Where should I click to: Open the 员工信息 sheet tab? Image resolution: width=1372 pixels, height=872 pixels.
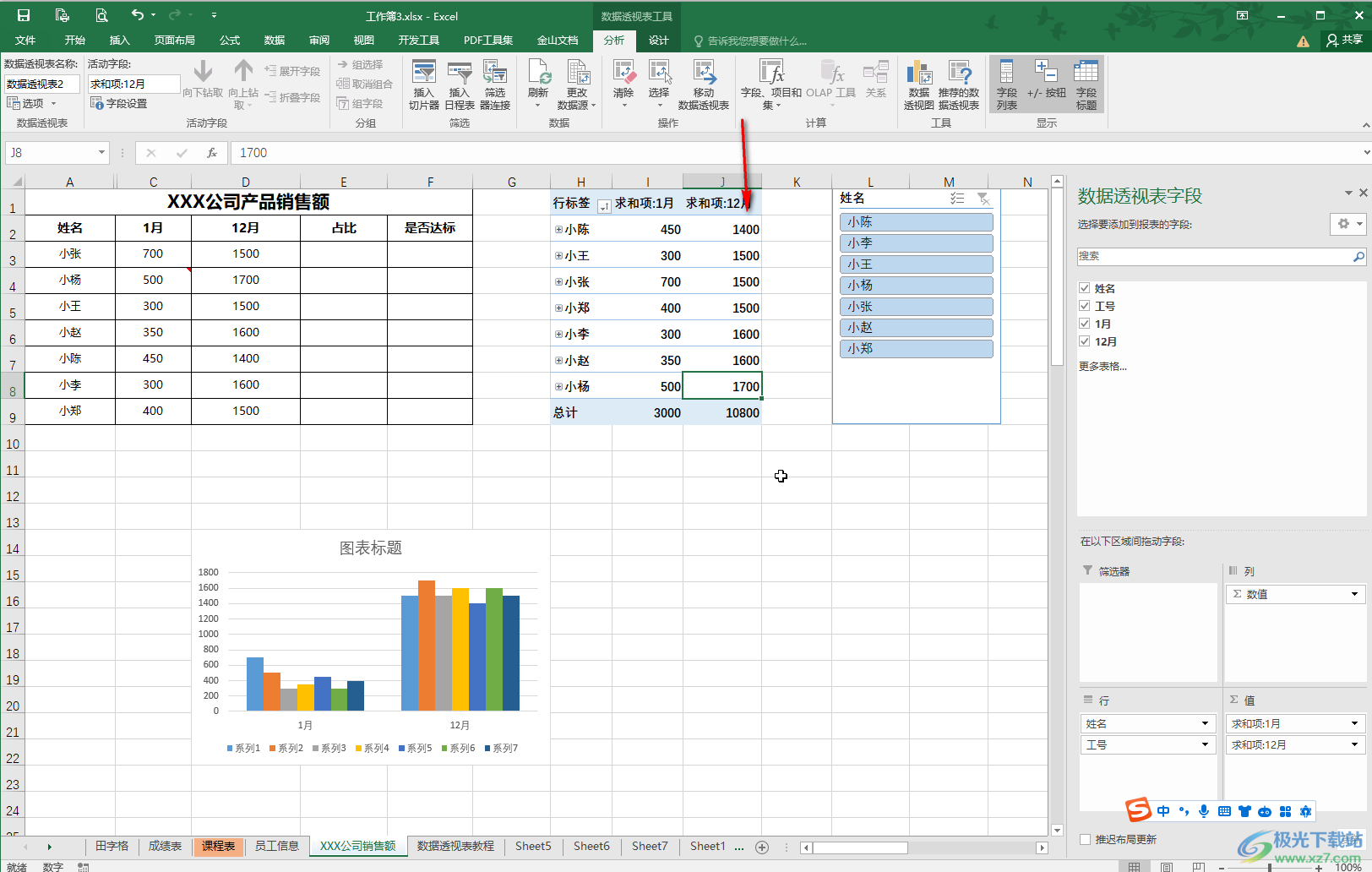click(x=277, y=847)
